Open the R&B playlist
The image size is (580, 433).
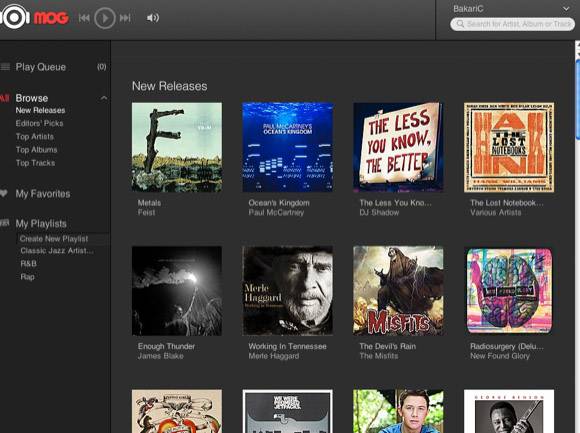28,264
